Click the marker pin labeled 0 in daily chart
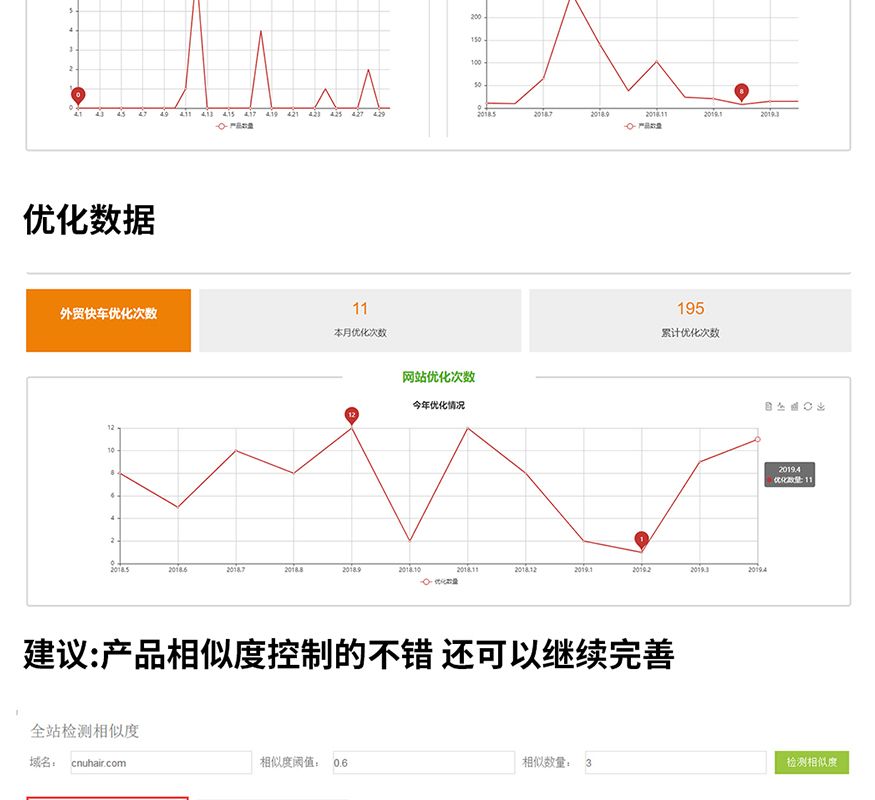This screenshot has height=800, width=875. point(78,95)
